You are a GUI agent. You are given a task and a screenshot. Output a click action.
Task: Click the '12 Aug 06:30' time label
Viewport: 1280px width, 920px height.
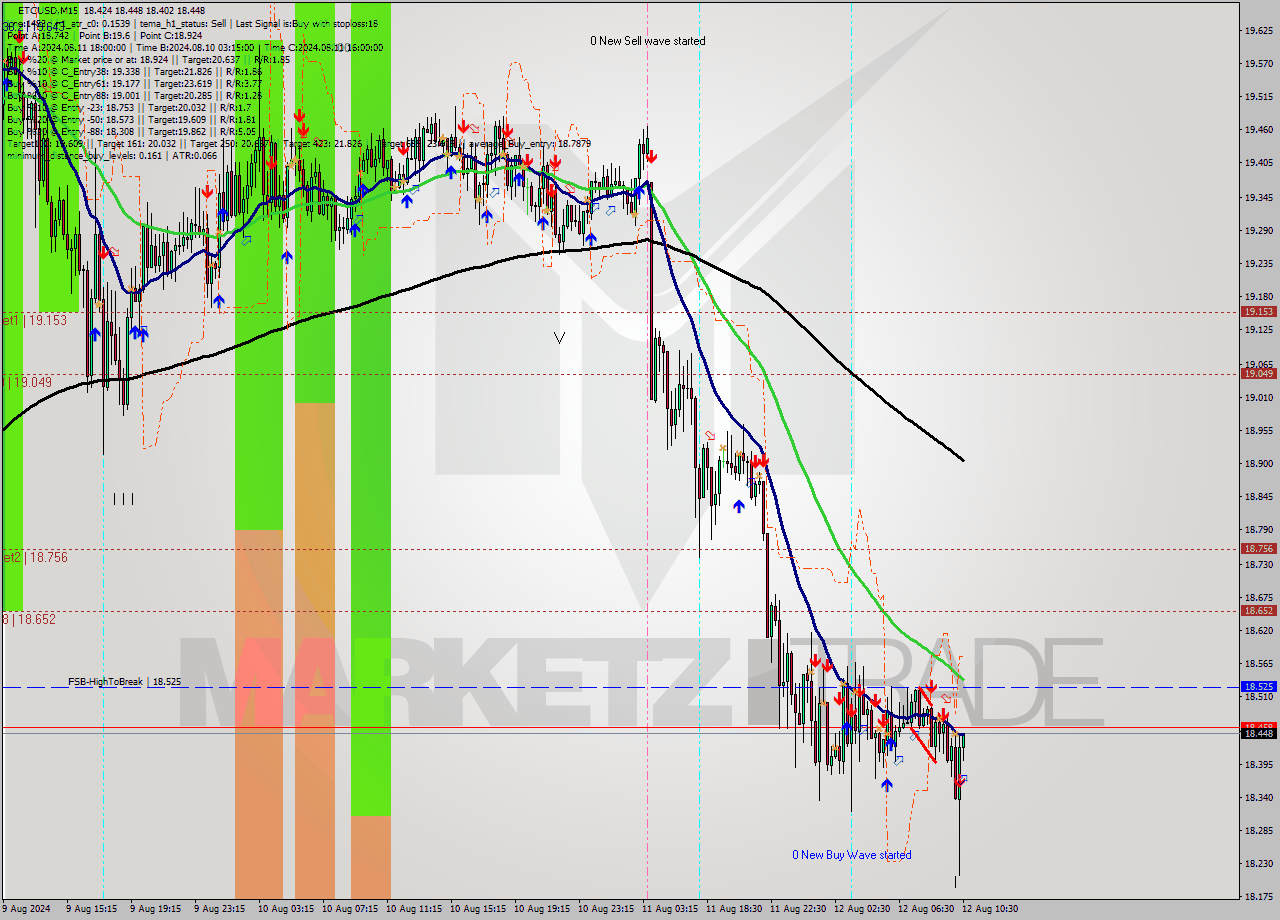(x=926, y=909)
